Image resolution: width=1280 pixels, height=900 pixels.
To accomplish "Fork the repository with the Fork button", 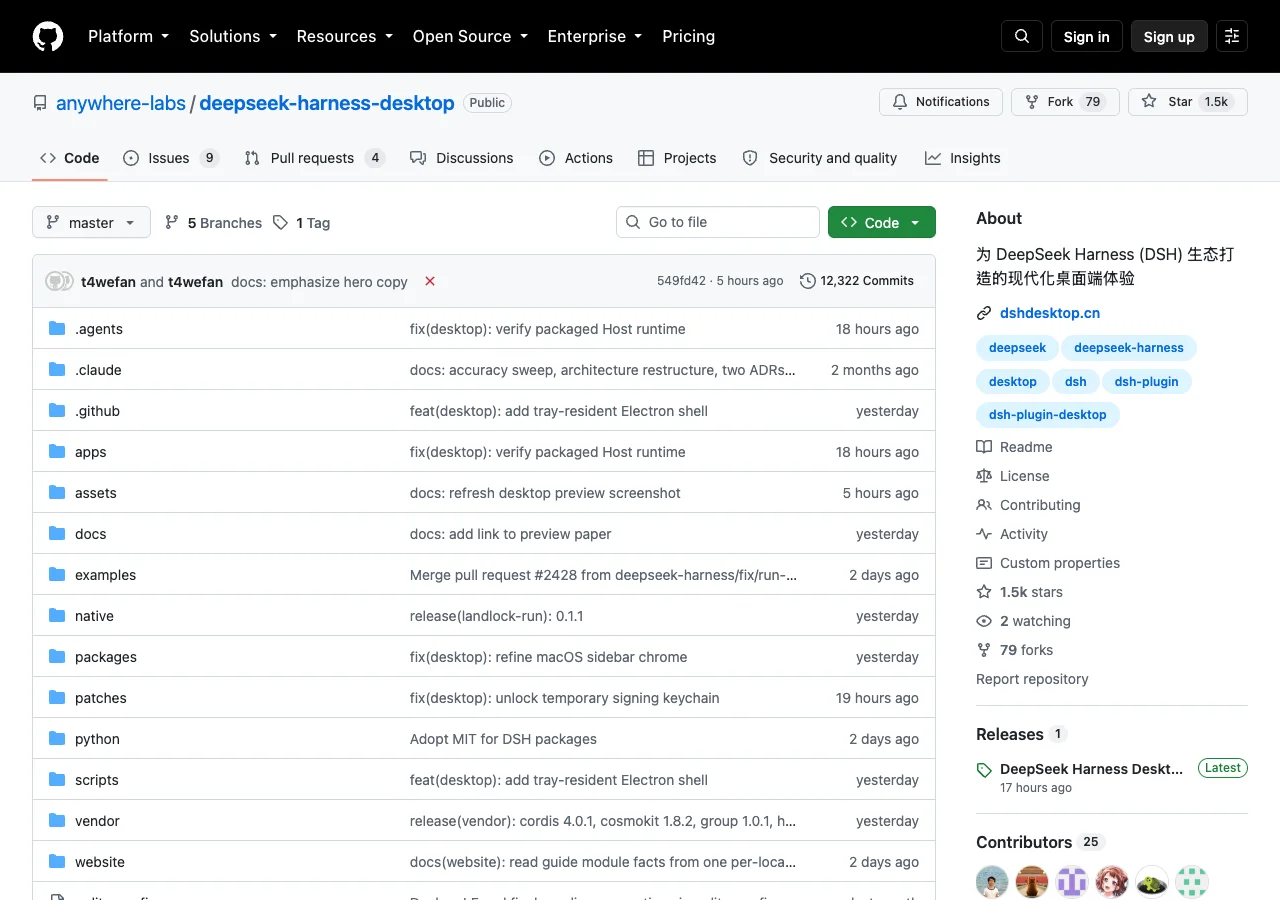I will pos(1065,102).
